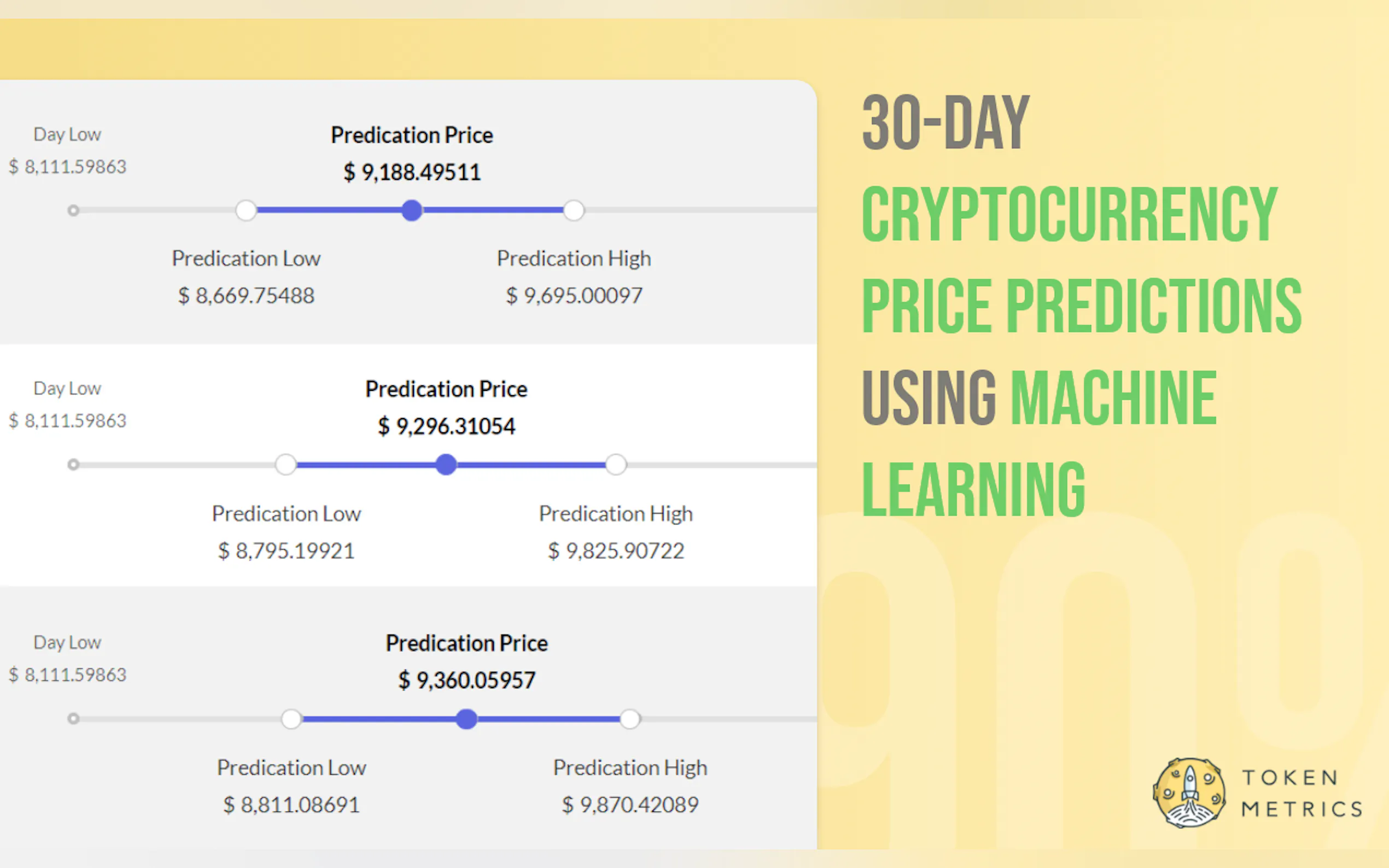Click the "30-Day" heading text

tap(946, 123)
